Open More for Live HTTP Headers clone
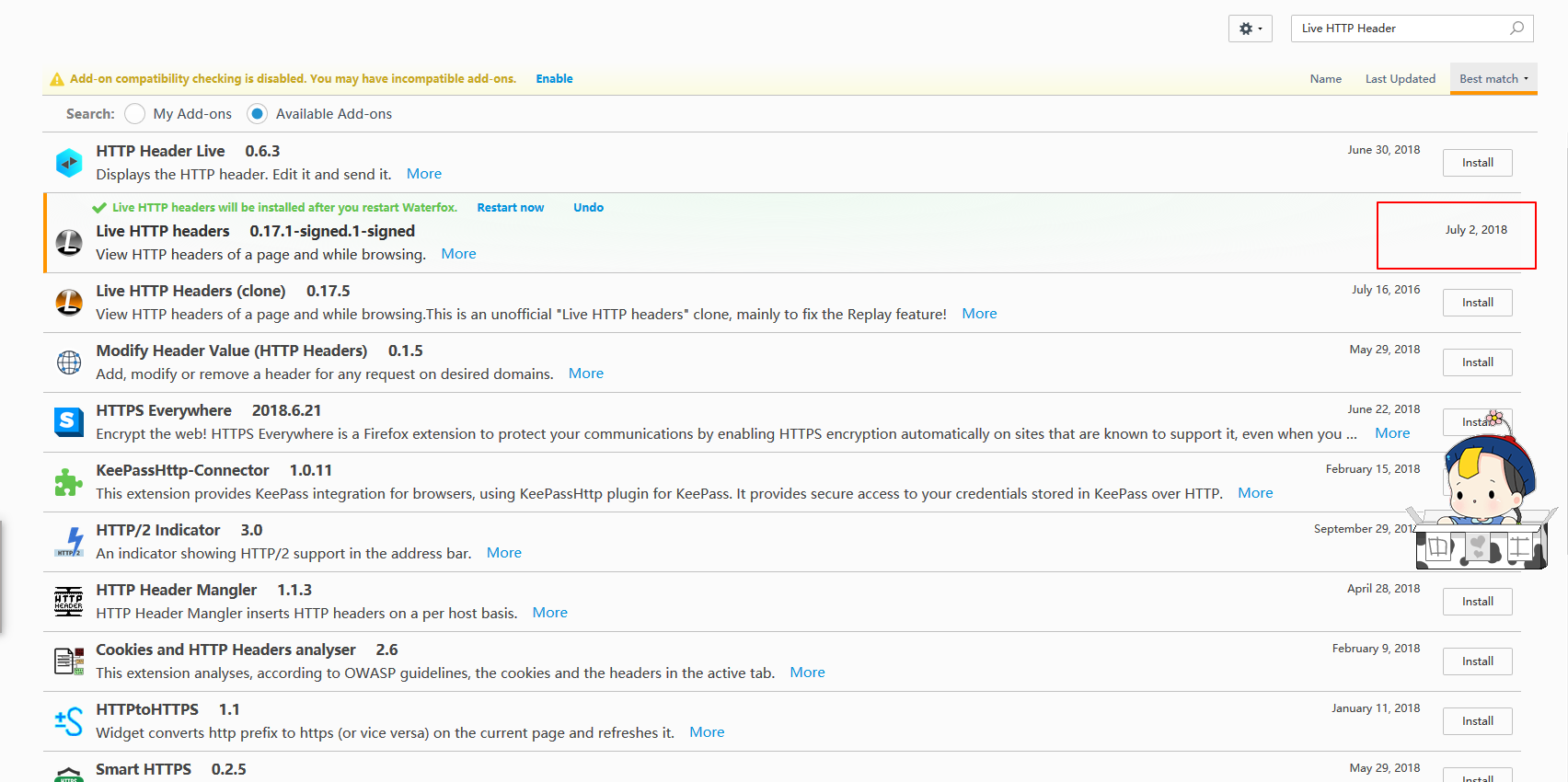1568x782 pixels. (x=979, y=314)
